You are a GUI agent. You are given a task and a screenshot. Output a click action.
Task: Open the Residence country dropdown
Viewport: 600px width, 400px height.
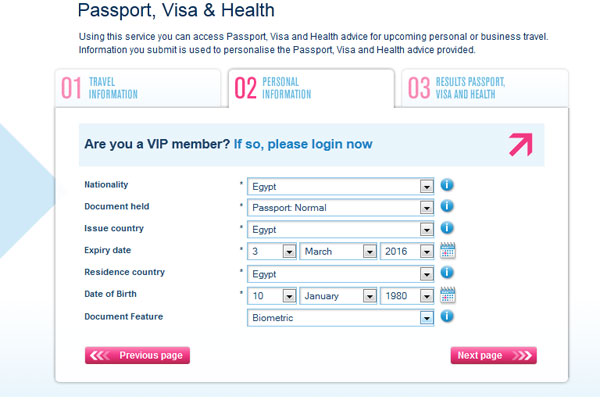tap(427, 274)
